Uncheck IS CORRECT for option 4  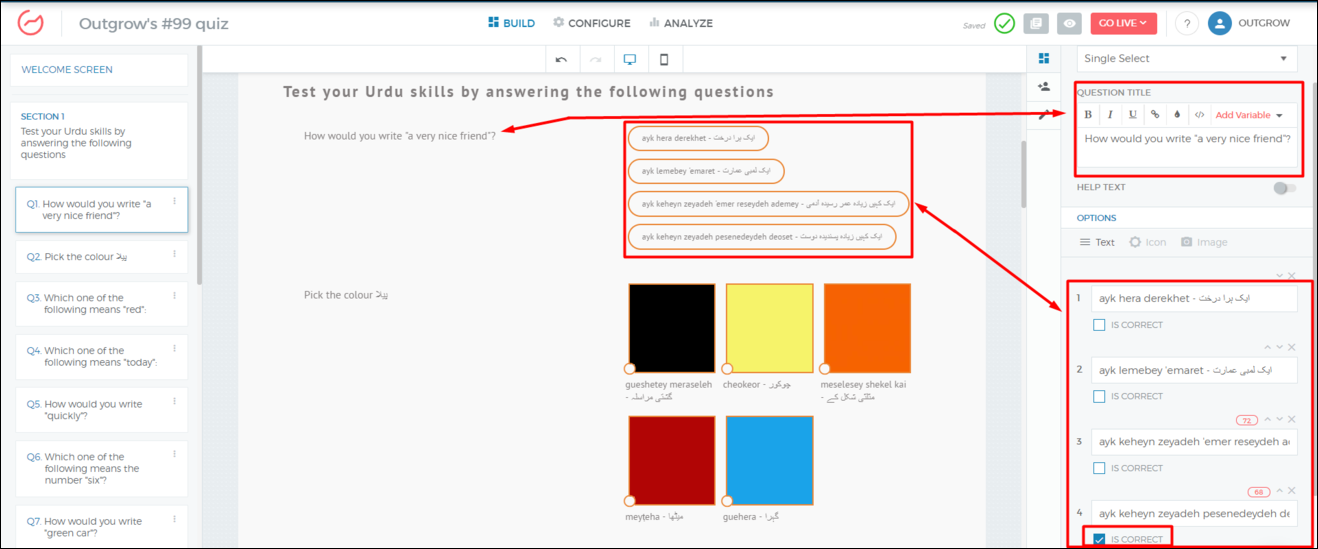[x=1099, y=540]
